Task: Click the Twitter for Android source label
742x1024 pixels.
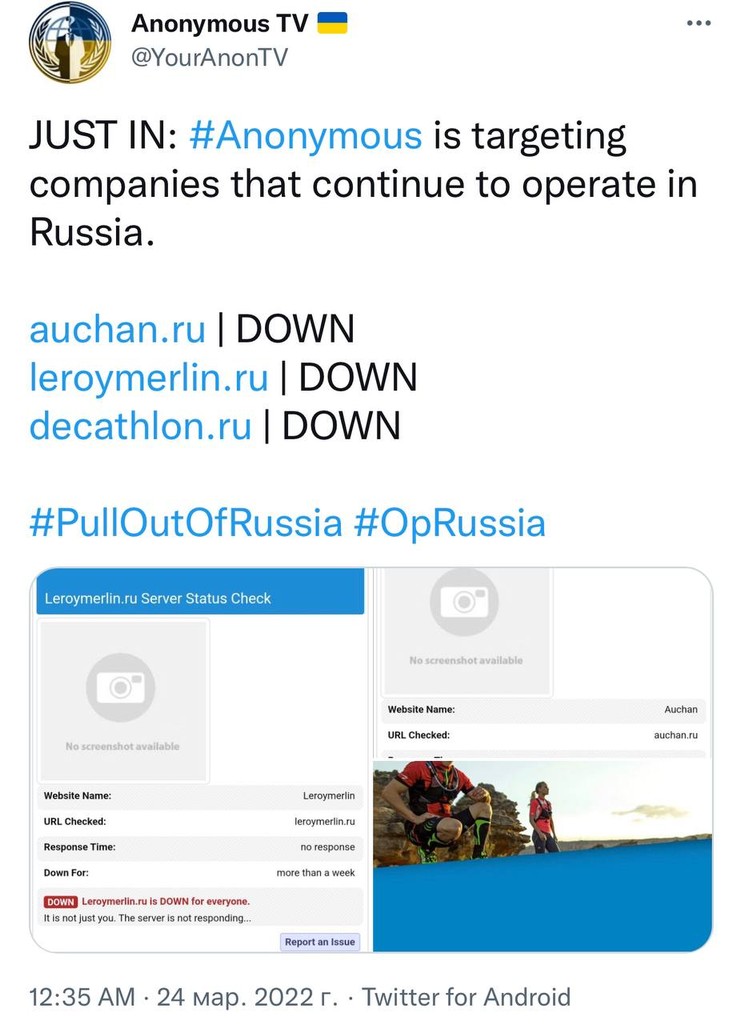Action: (x=467, y=997)
